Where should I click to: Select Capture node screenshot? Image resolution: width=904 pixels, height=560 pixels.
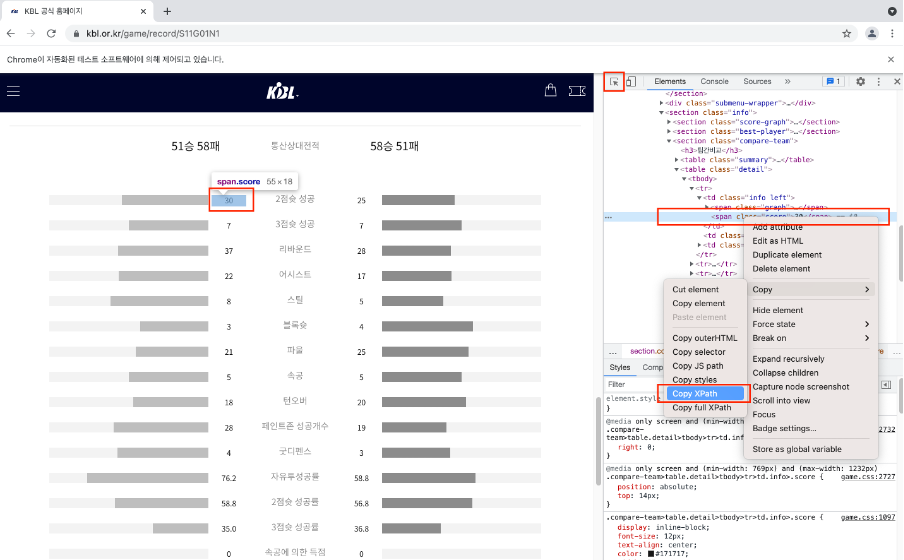(x=801, y=386)
